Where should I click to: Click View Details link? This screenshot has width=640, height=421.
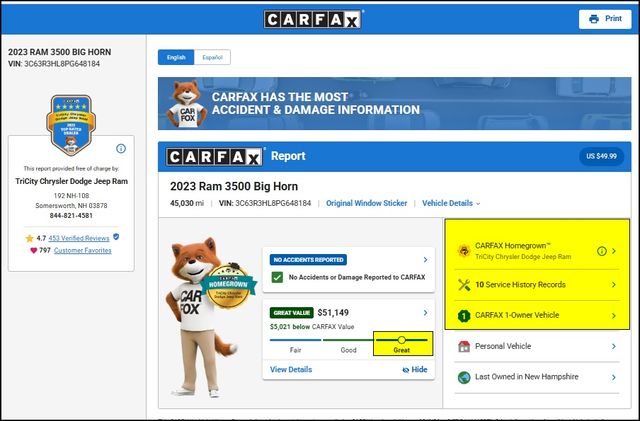click(291, 370)
